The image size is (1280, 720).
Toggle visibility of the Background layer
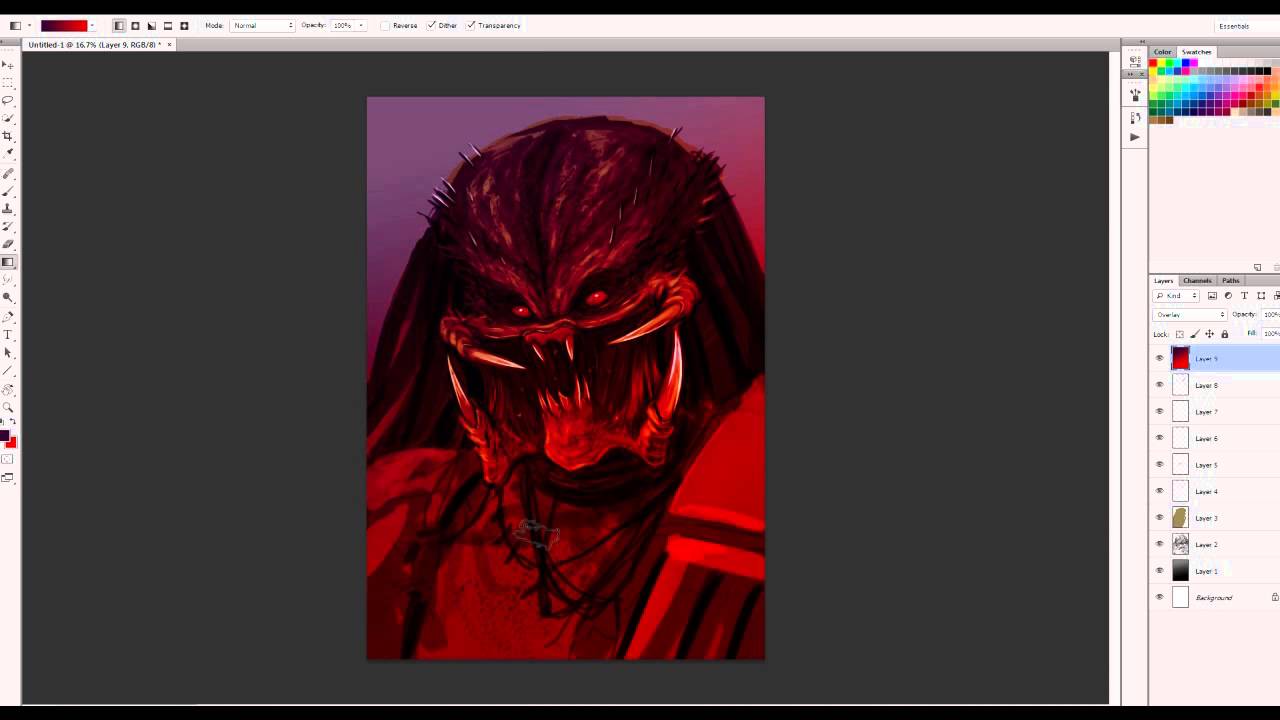coord(1160,597)
